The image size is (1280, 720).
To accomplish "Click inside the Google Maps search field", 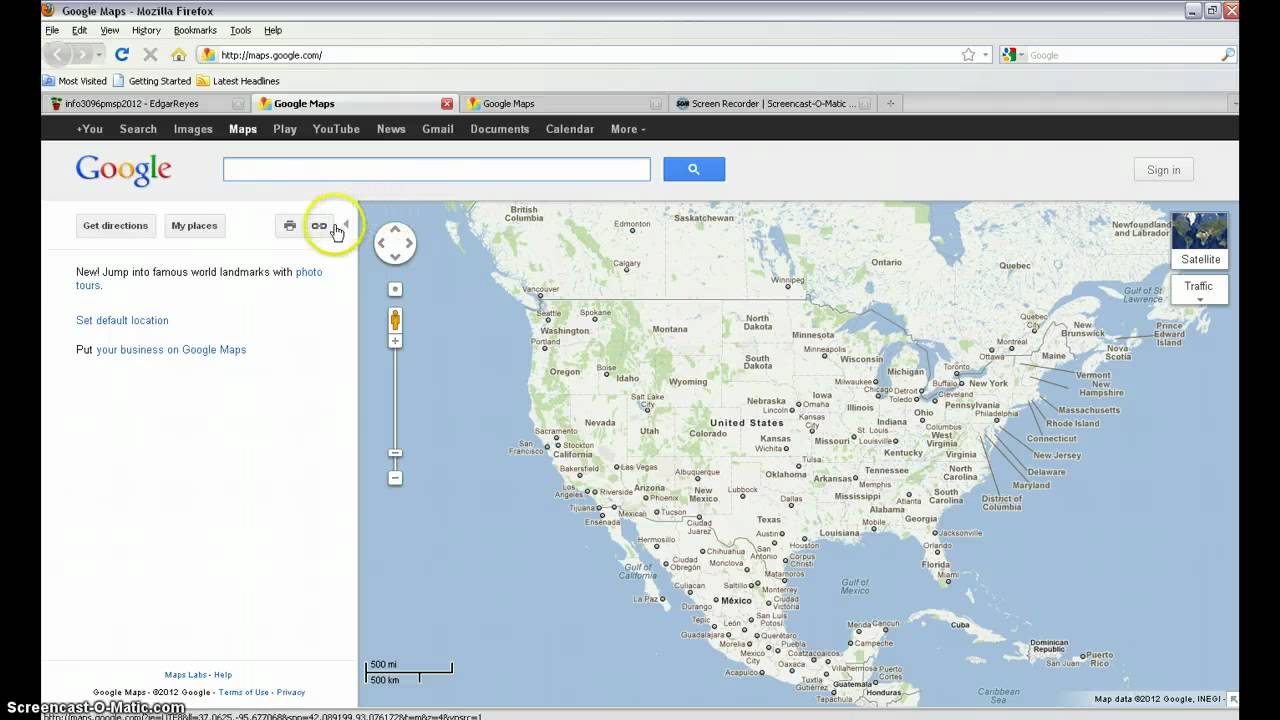I will click(x=436, y=170).
